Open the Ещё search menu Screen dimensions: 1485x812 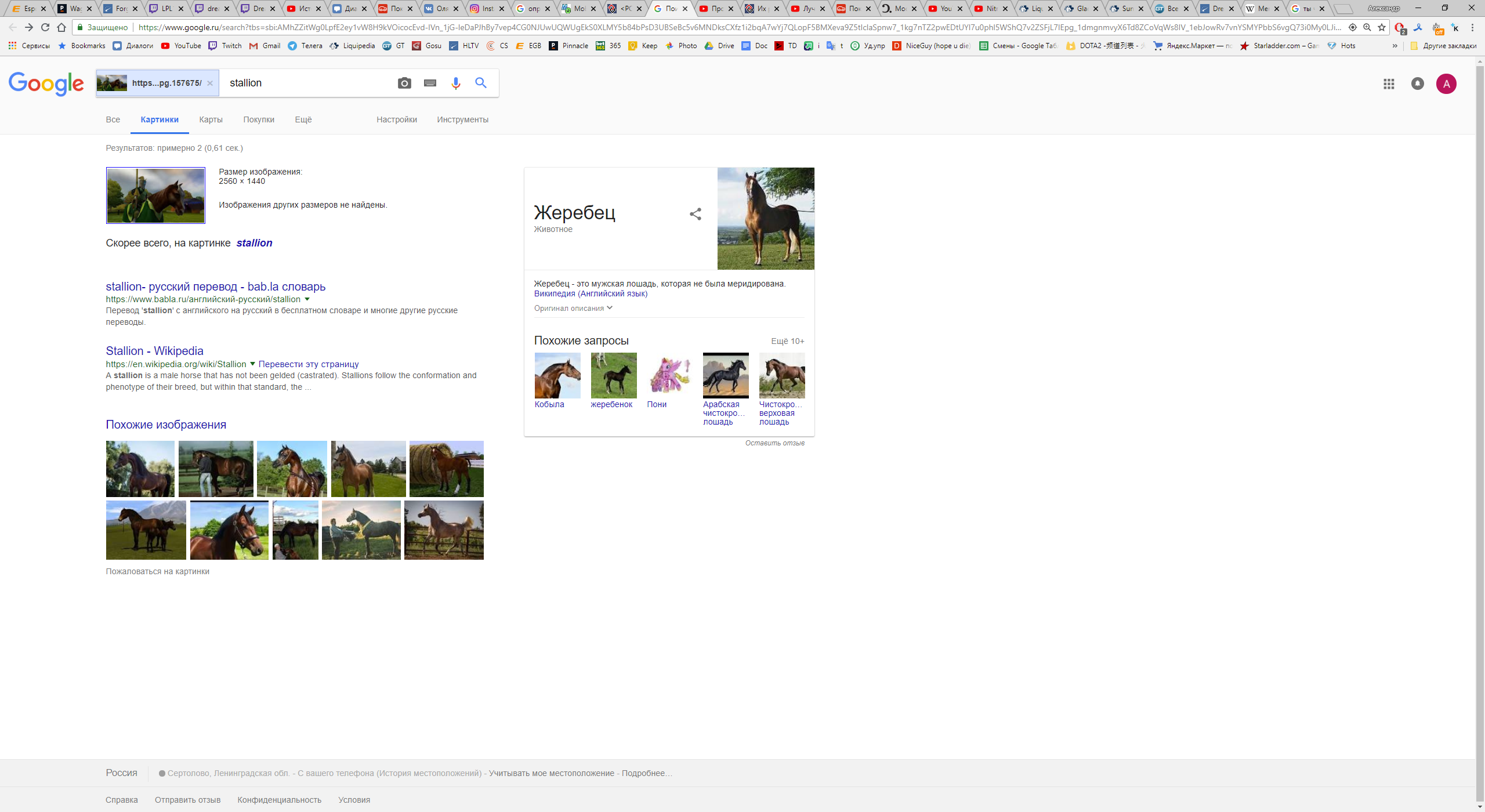coord(303,119)
